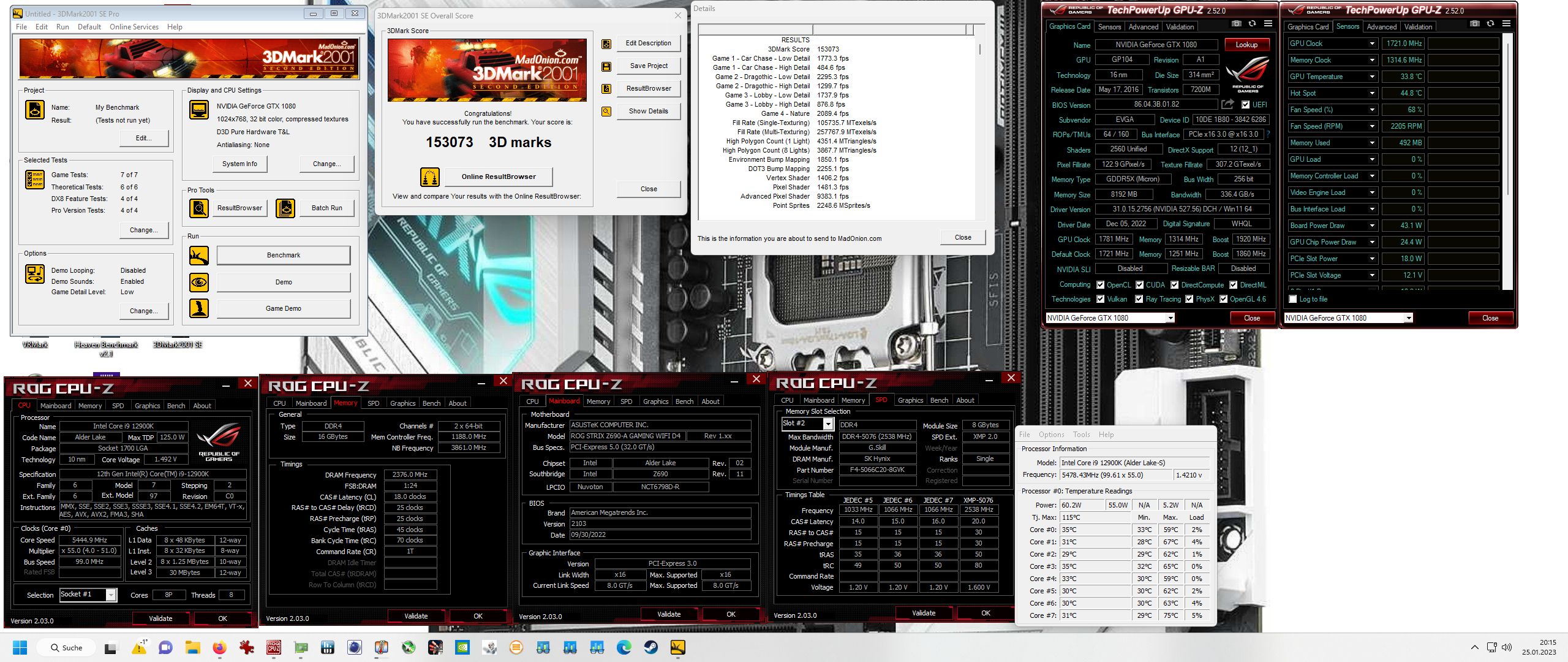The image size is (1568, 662).
Task: Click the BIOS share/export icon in GPU-Z
Action: (x=1227, y=104)
